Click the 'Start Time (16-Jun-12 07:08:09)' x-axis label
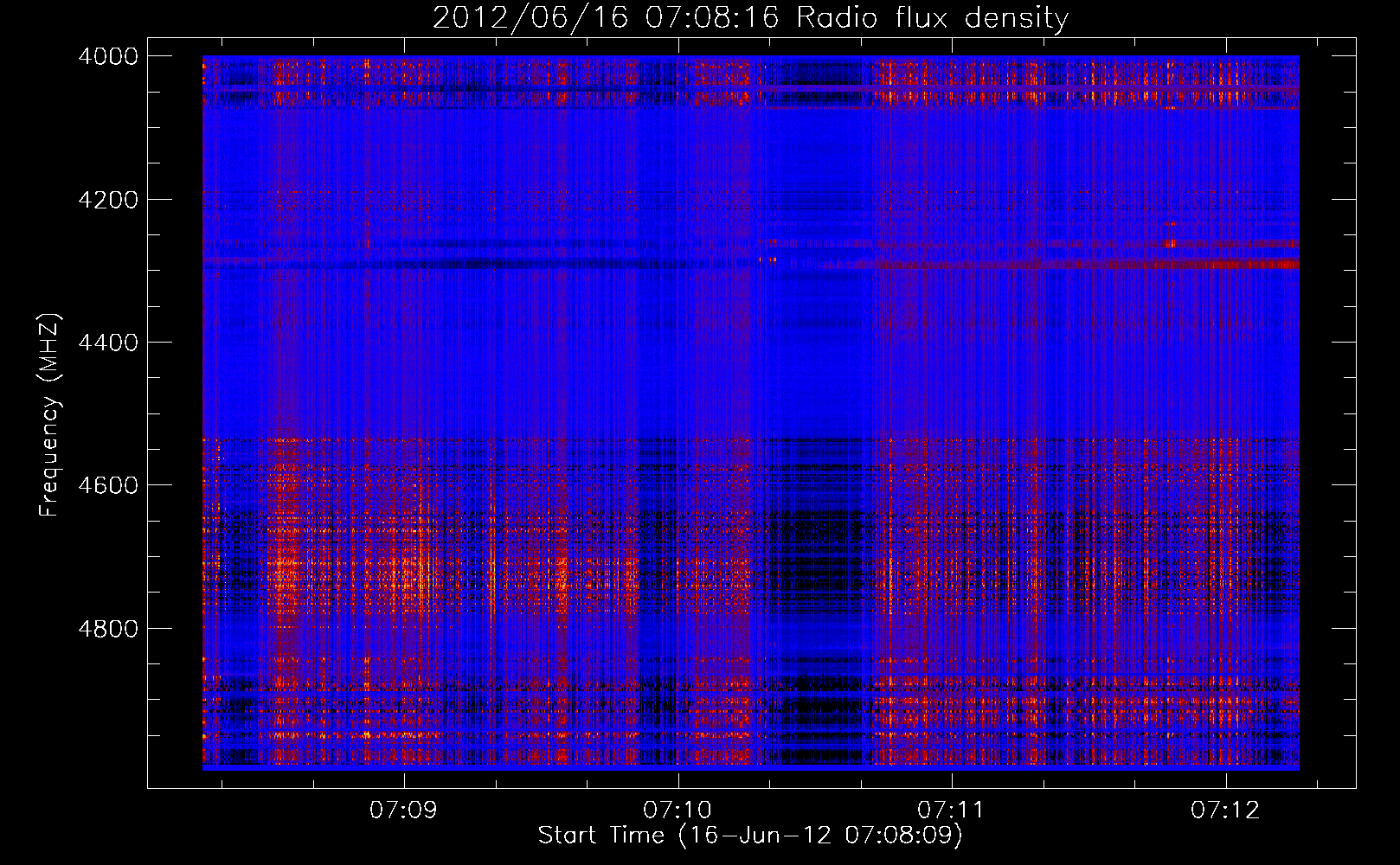1400x865 pixels. tap(750, 836)
